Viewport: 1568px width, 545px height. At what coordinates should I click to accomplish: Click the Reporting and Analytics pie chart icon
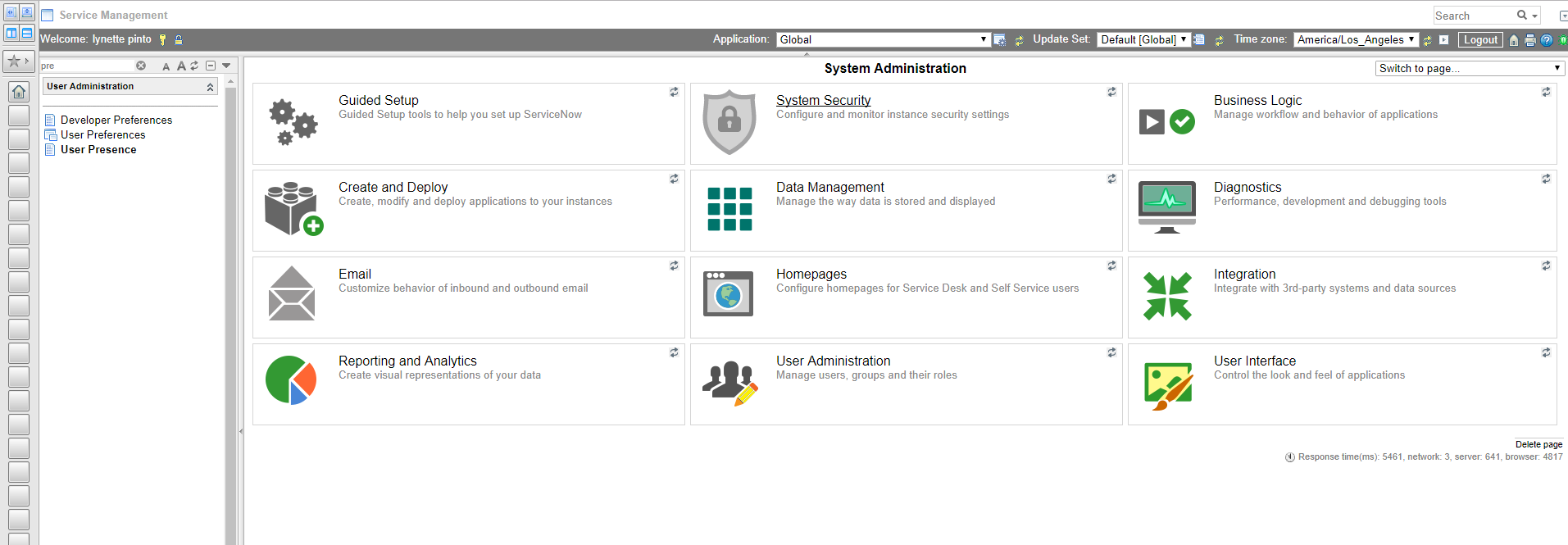[x=291, y=379]
